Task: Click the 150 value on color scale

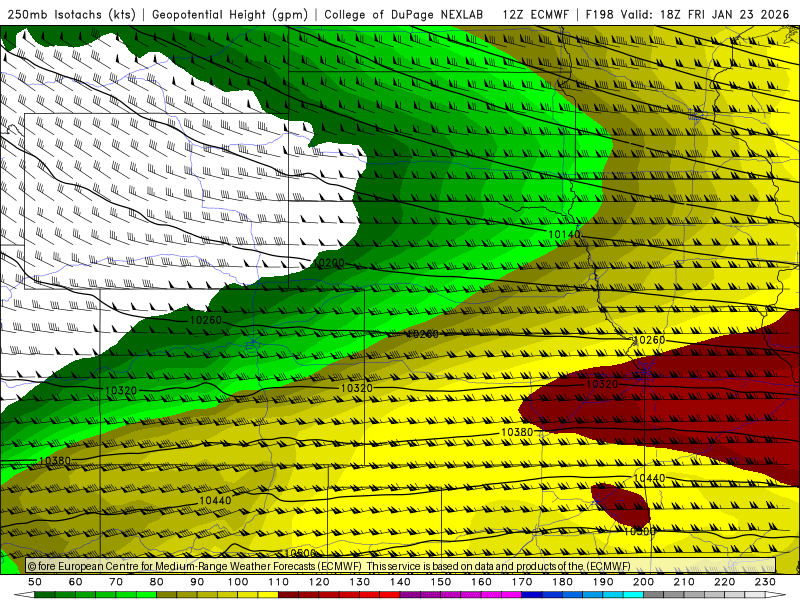Action: pyautogui.click(x=441, y=582)
